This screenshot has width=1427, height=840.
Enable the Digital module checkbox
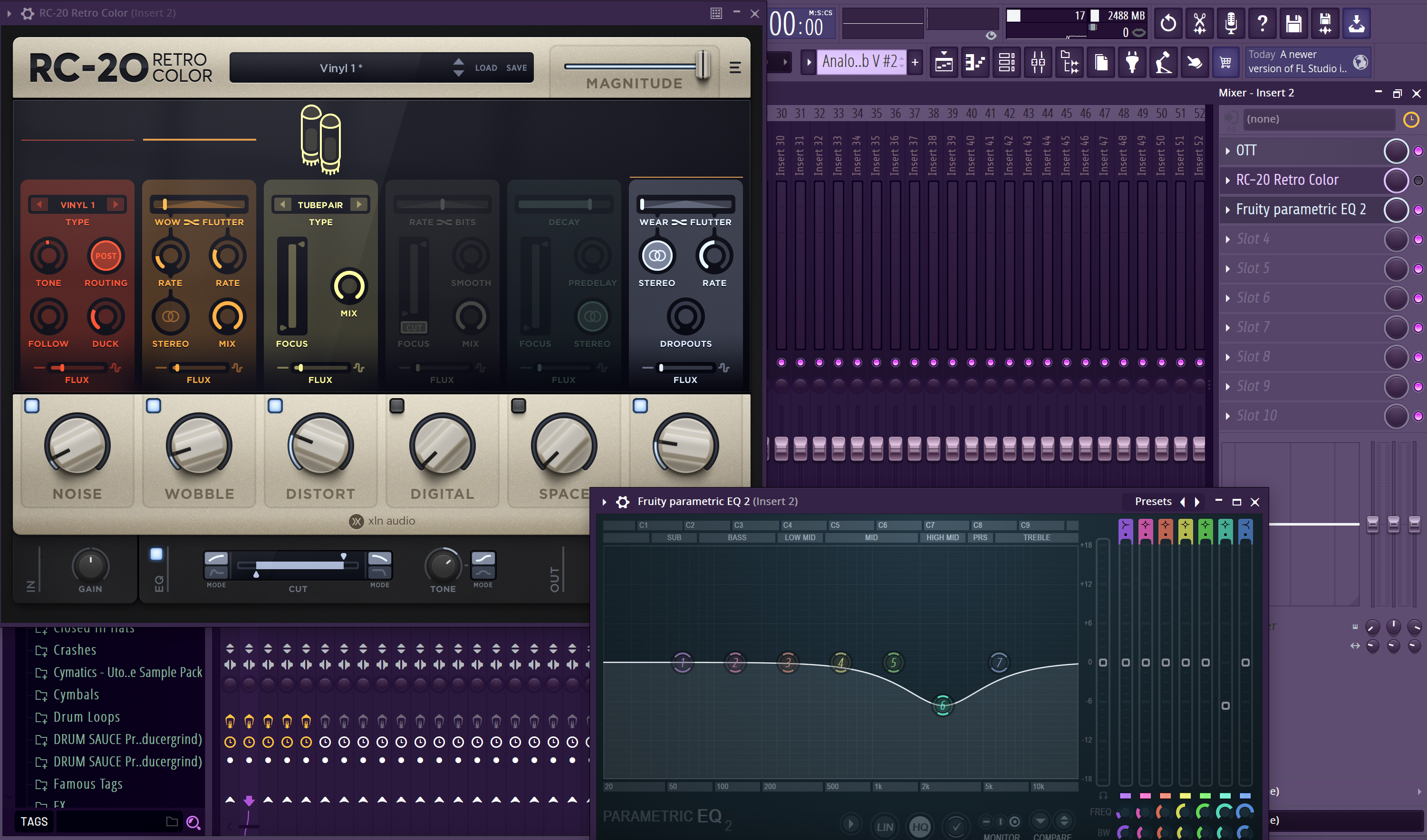click(397, 405)
